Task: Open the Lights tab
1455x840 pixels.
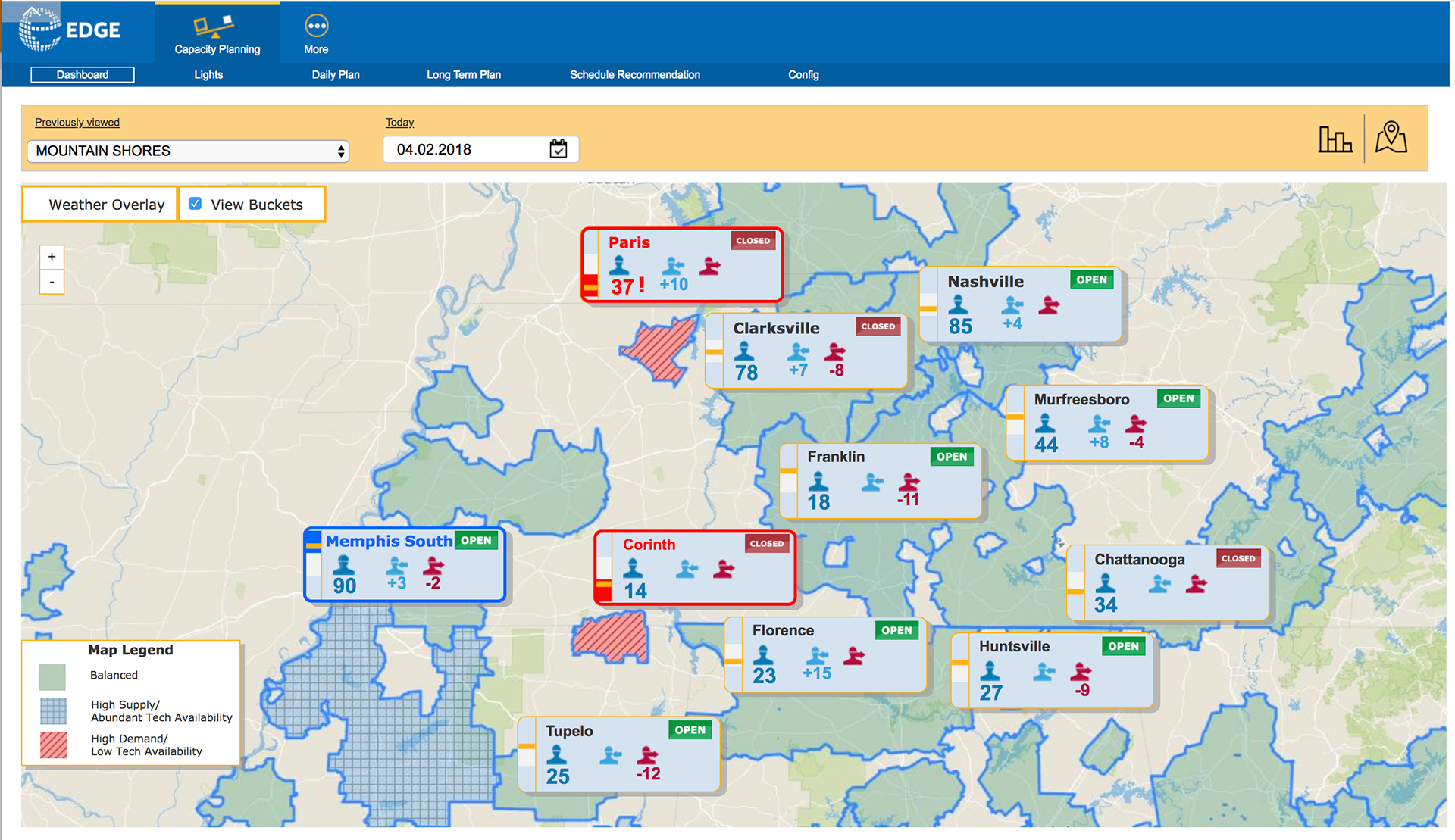Action: pyautogui.click(x=208, y=74)
